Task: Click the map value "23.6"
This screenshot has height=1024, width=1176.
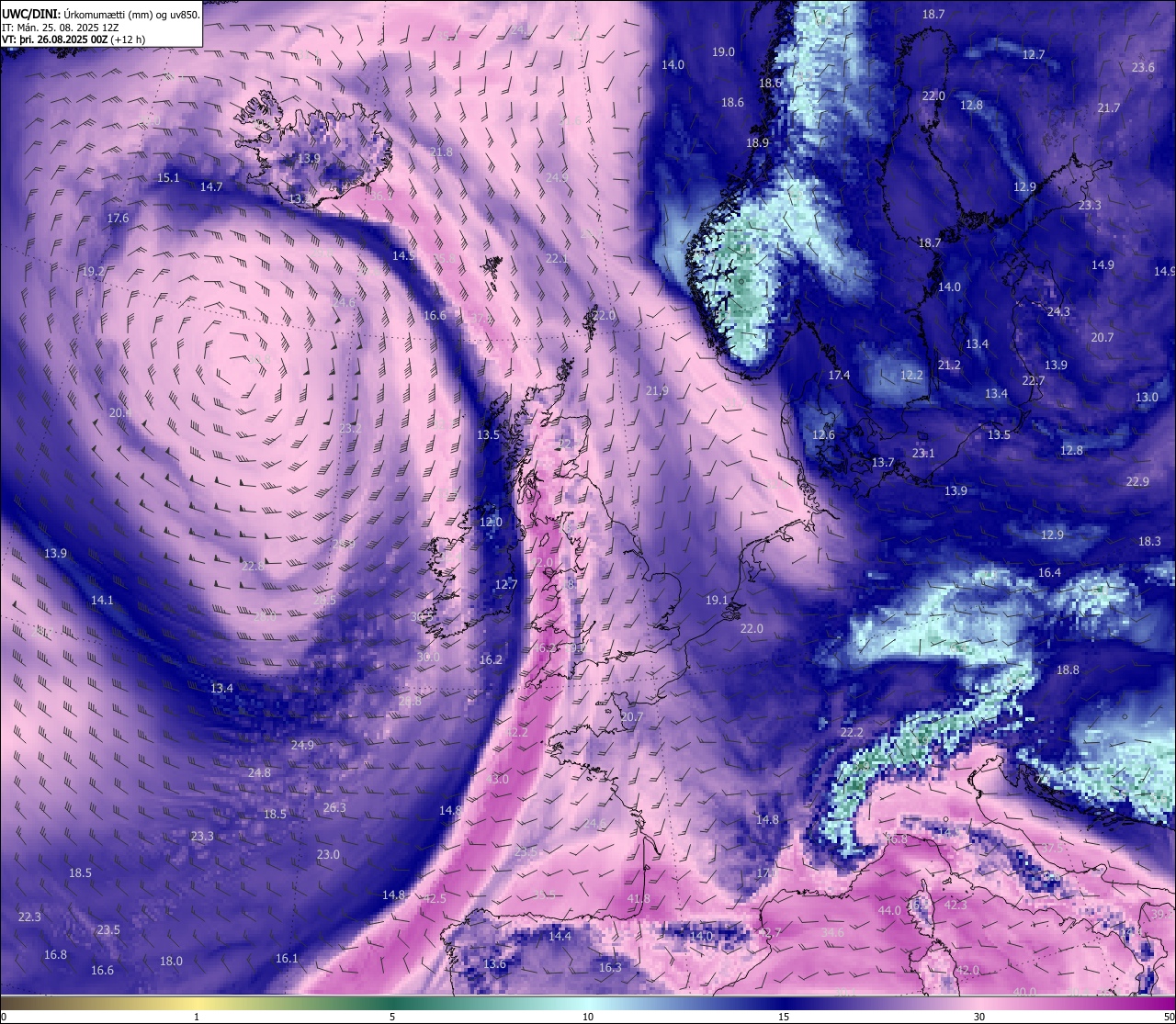Action: point(1143,68)
